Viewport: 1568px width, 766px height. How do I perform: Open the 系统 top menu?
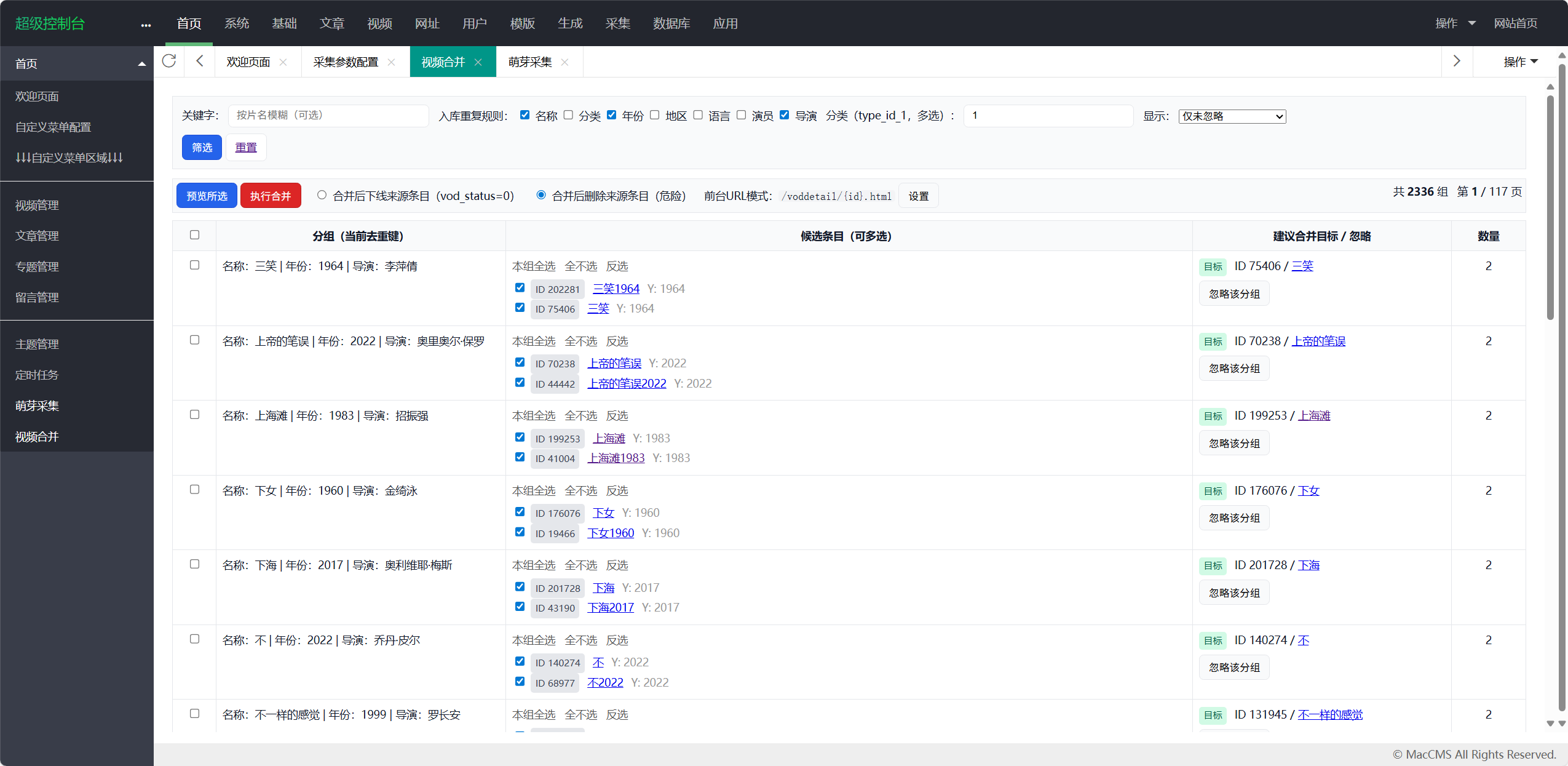pos(237,23)
